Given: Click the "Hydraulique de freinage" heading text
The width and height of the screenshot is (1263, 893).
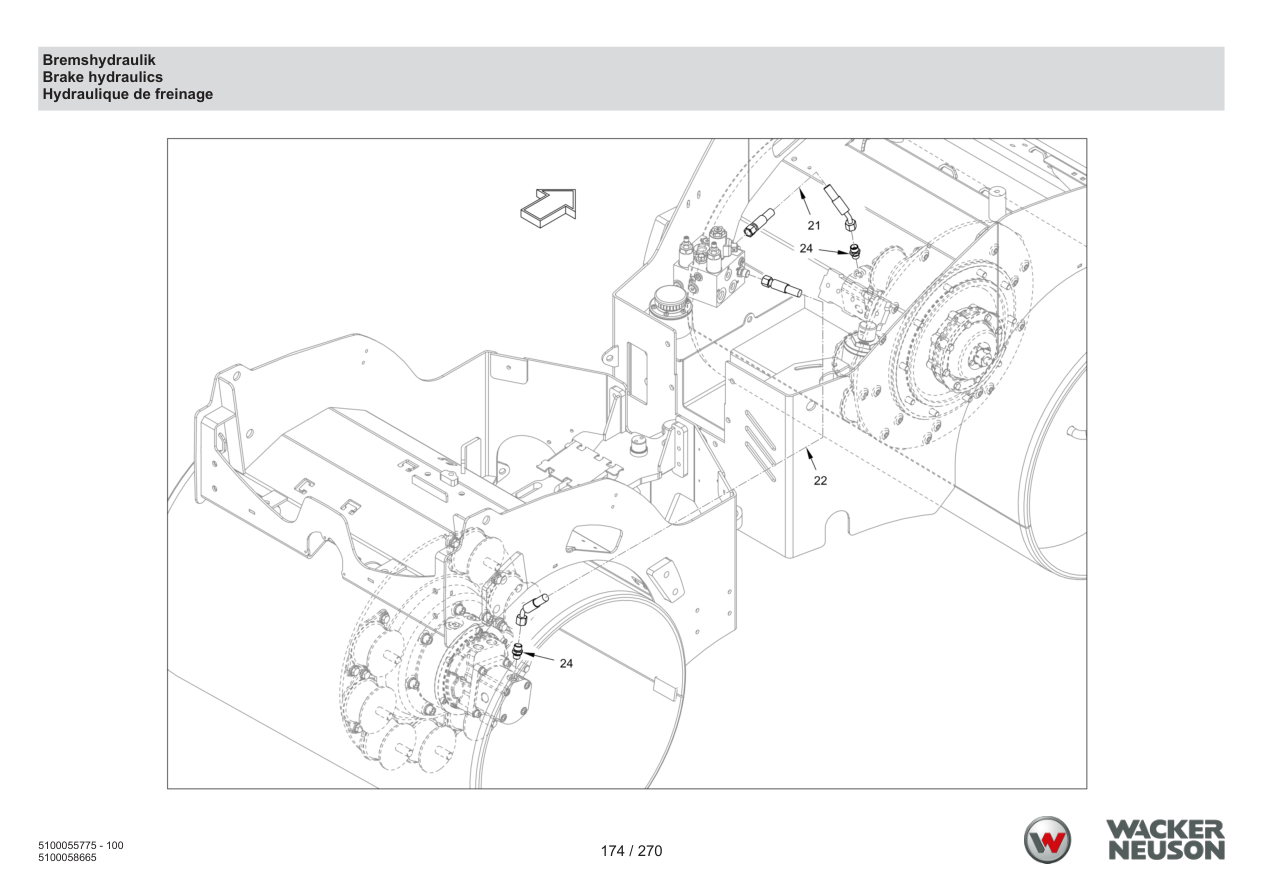Looking at the screenshot, I should tap(128, 94).
